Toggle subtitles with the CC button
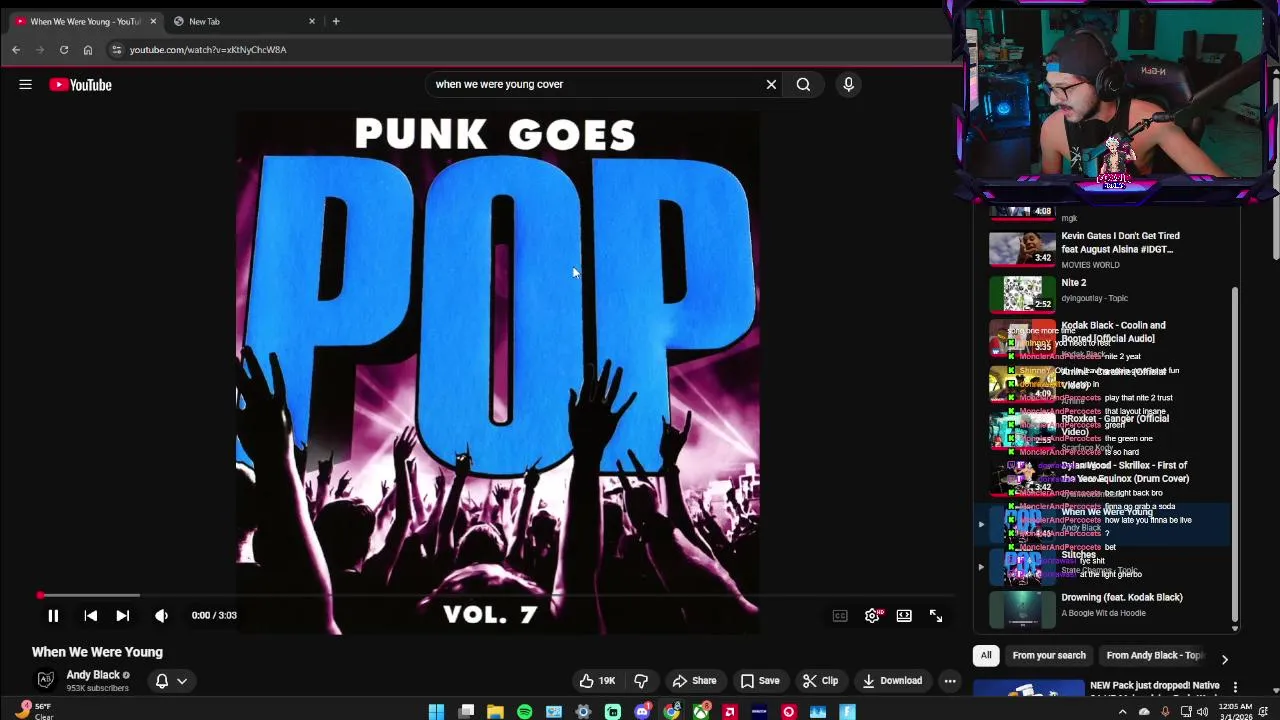Image resolution: width=1280 pixels, height=720 pixels. [840, 616]
